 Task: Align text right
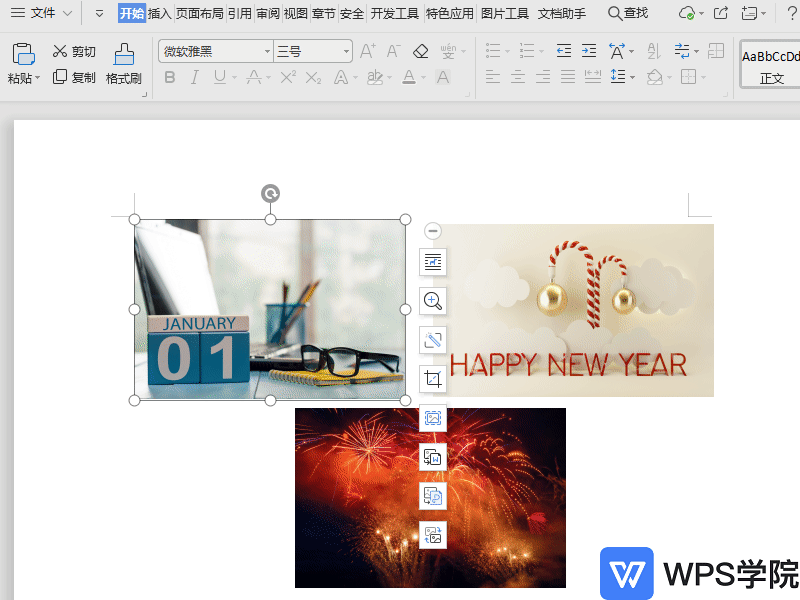click(543, 78)
